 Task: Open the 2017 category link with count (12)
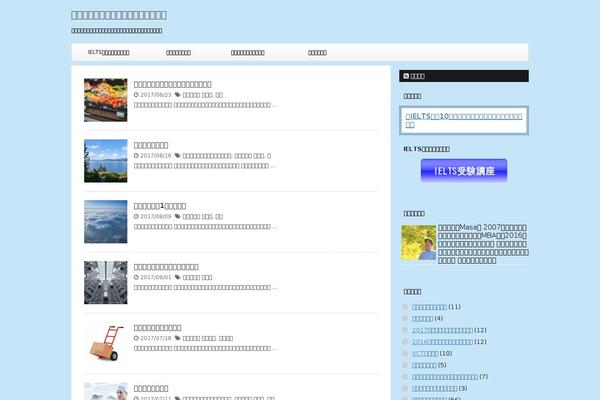442,330
